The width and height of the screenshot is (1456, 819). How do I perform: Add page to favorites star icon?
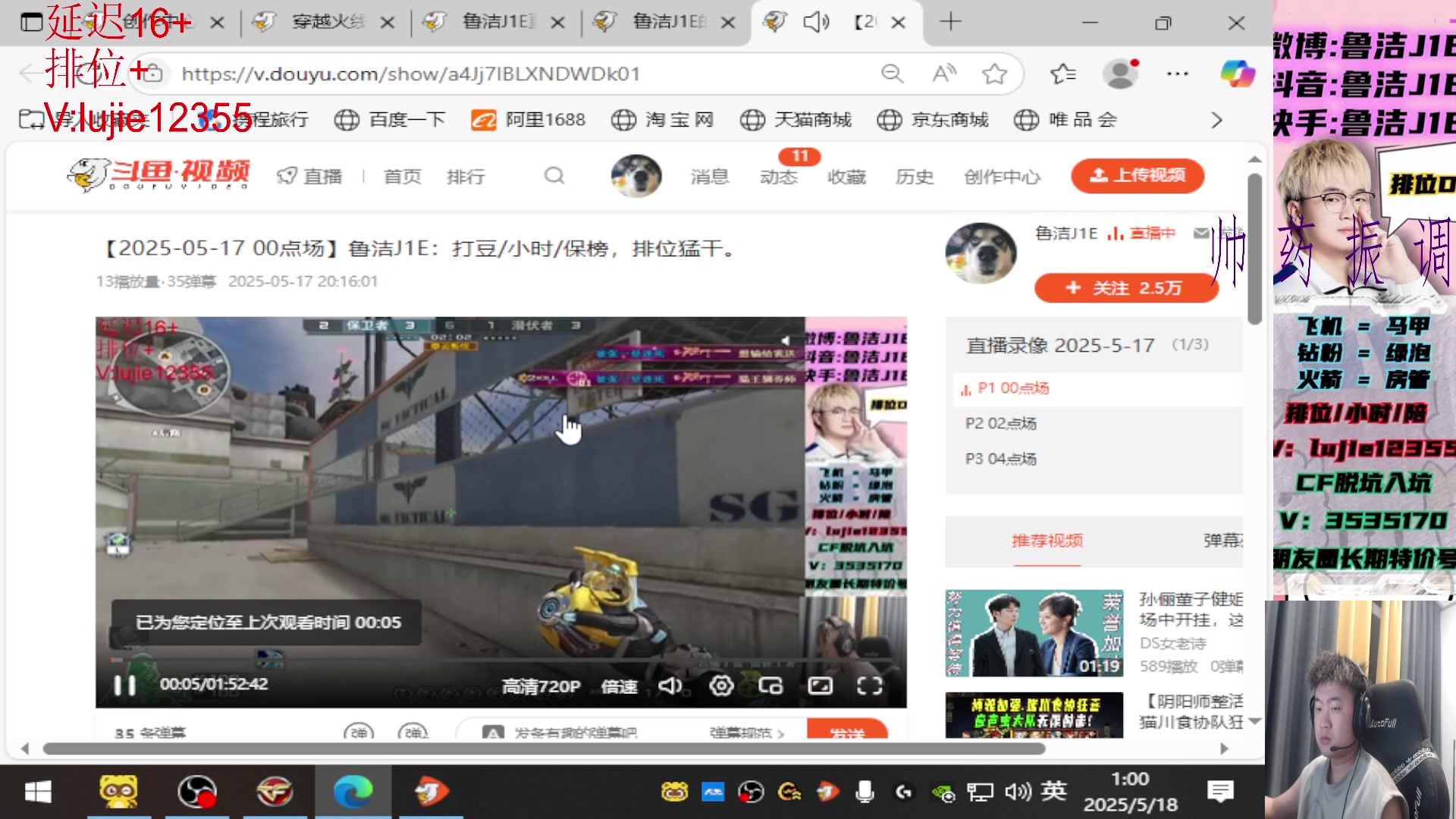tap(994, 74)
